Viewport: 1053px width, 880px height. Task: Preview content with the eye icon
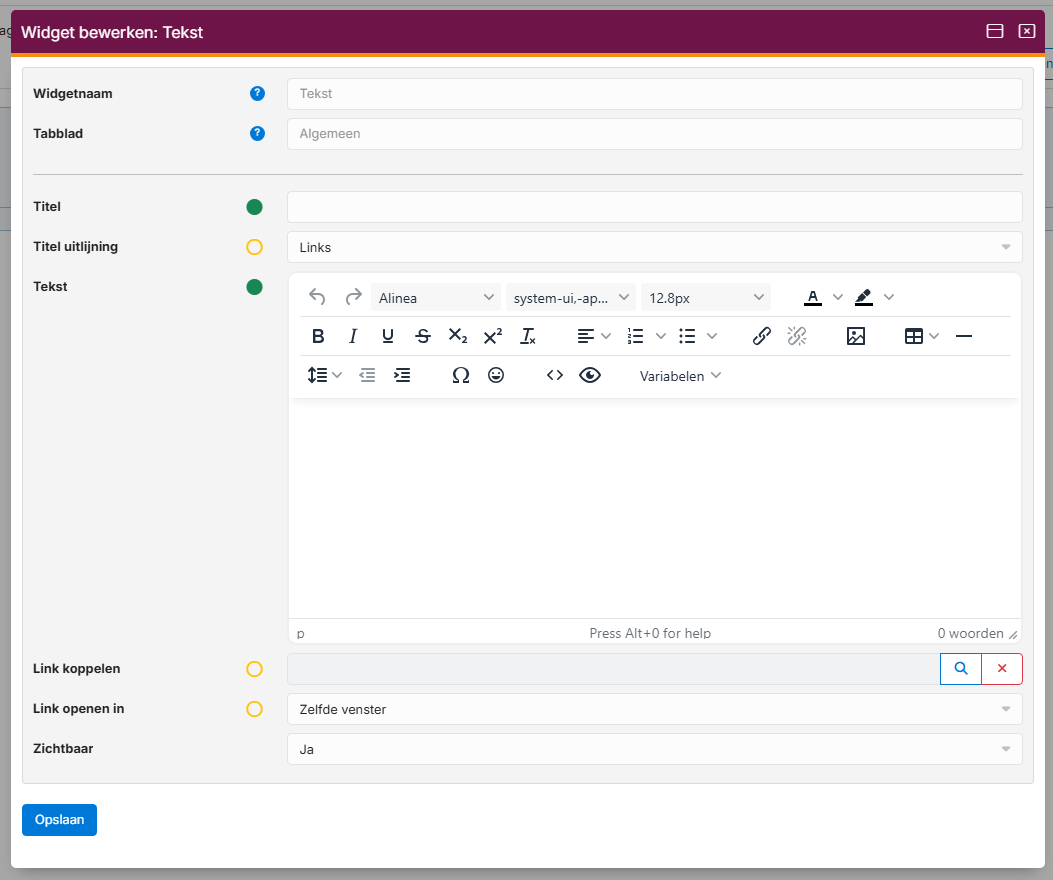point(590,375)
